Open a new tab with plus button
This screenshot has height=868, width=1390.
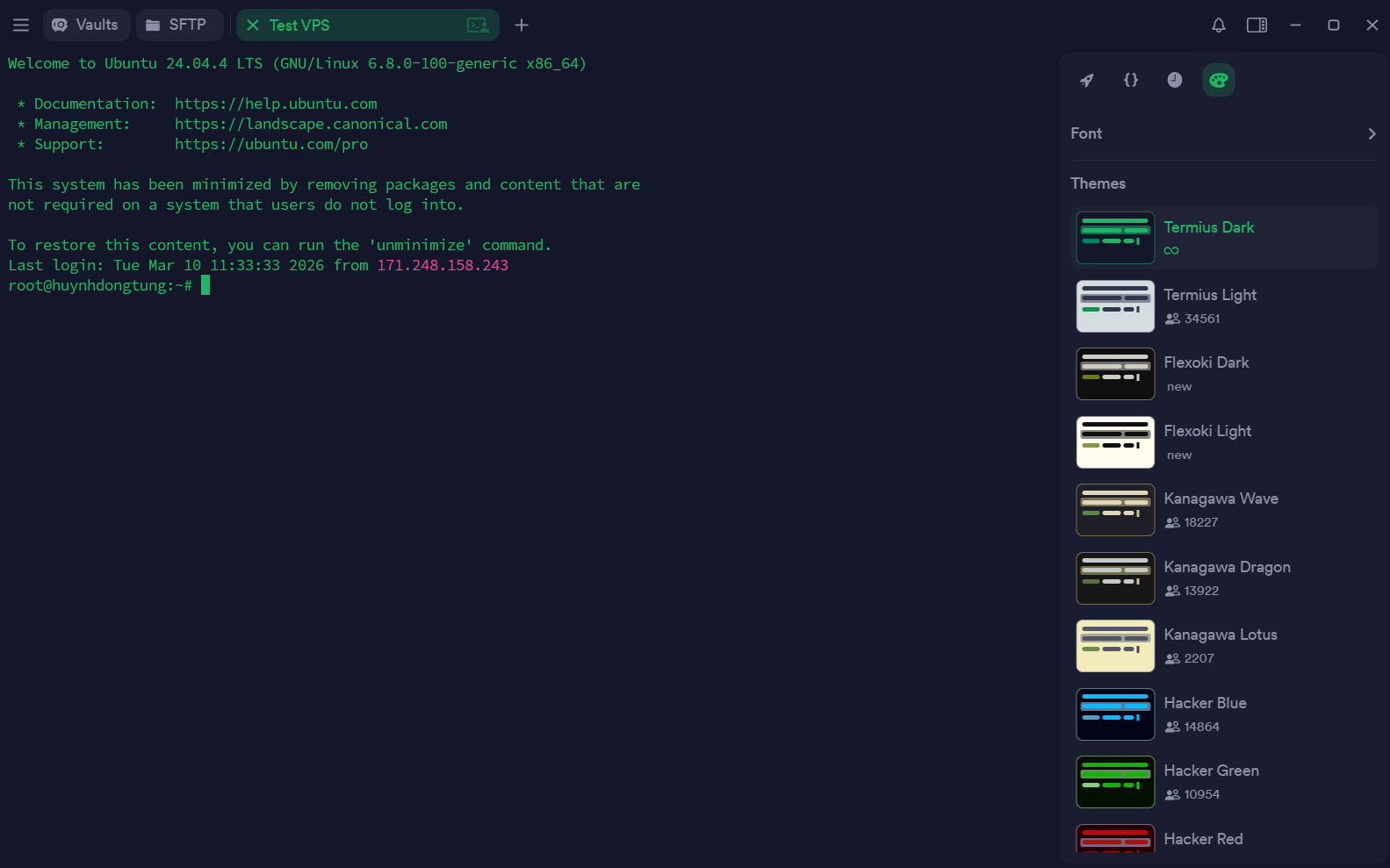pyautogui.click(x=522, y=25)
